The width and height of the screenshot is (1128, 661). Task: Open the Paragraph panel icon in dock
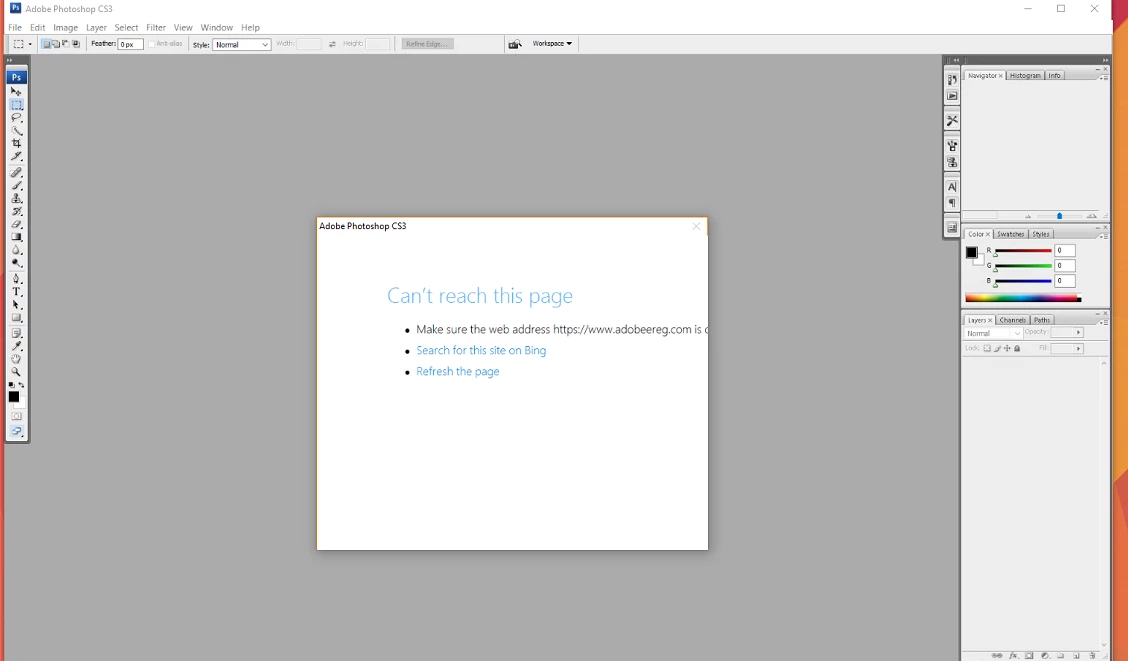[x=952, y=204]
